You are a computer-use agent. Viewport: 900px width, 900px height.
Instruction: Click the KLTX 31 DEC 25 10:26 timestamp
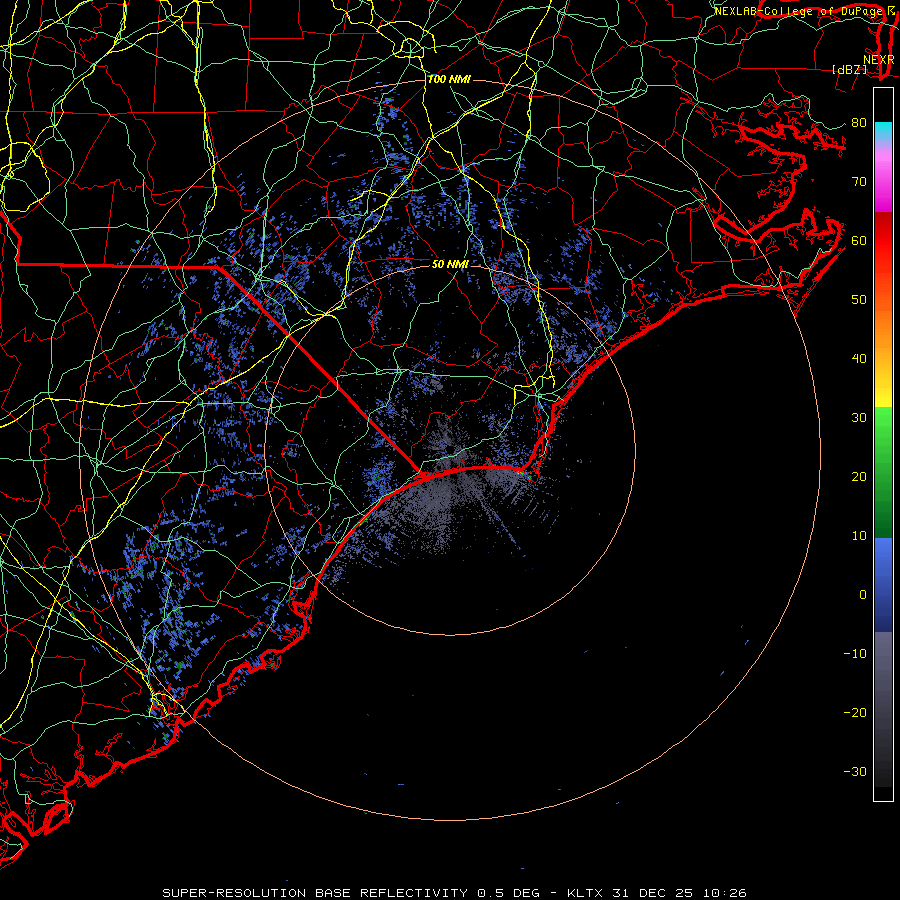[657, 893]
